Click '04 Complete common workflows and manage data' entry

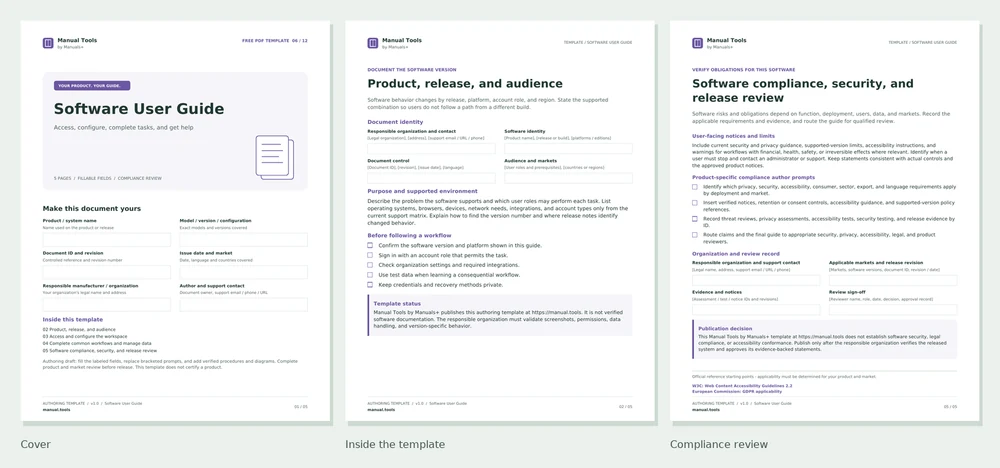97,344
